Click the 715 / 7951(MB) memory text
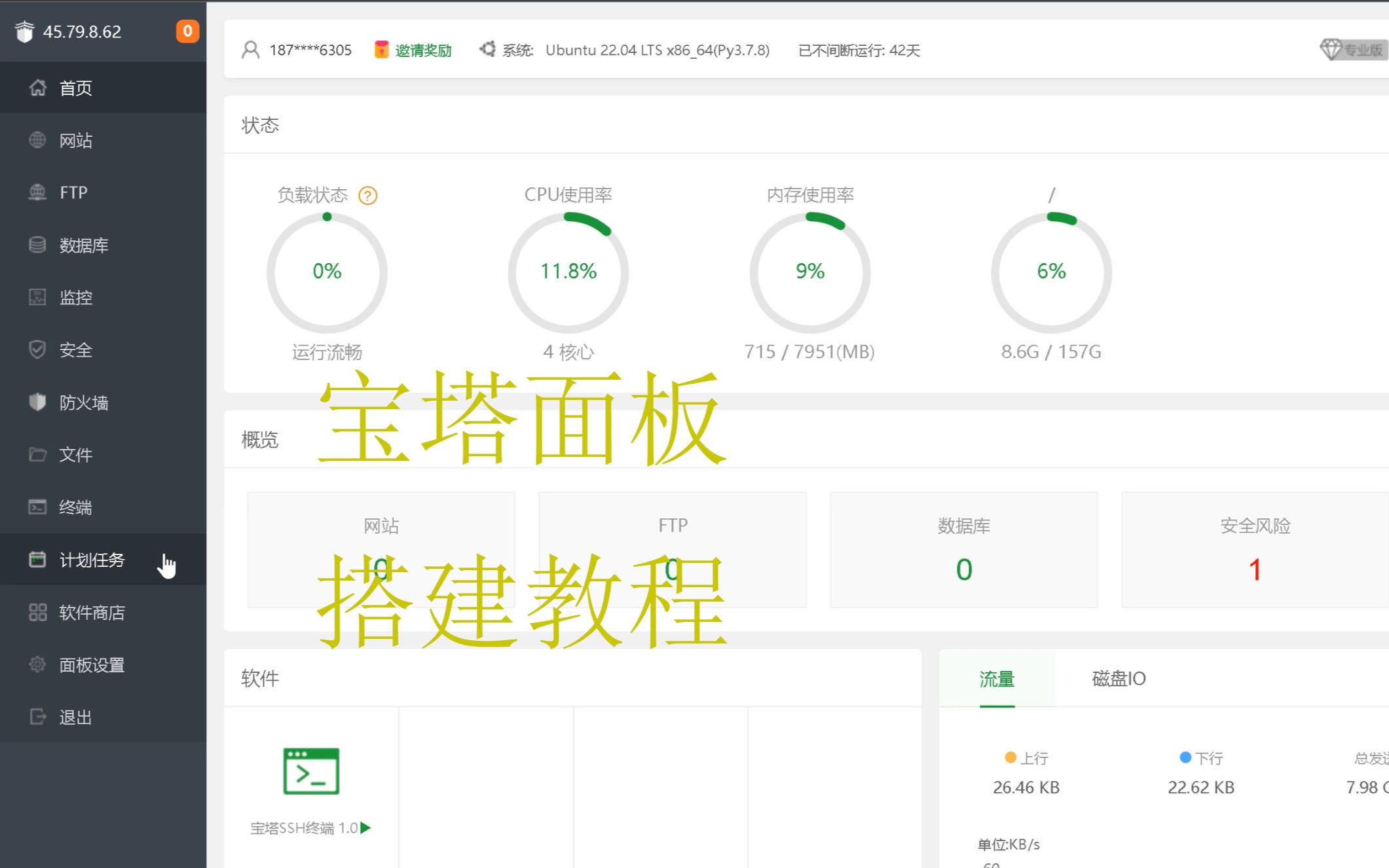 (809, 352)
